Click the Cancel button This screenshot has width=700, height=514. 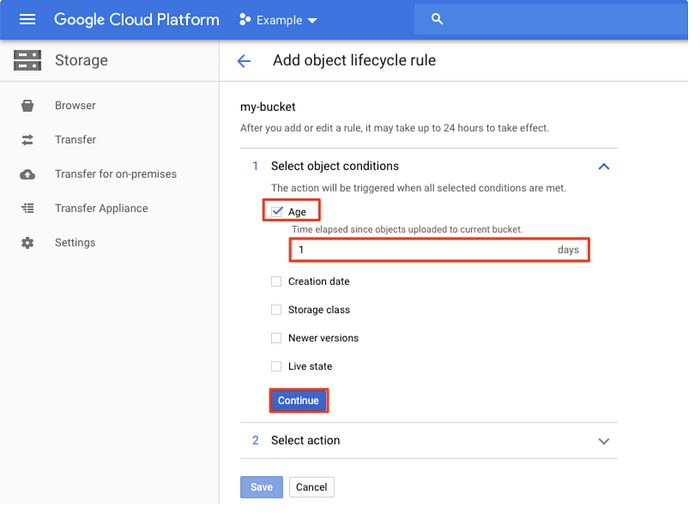[x=311, y=487]
